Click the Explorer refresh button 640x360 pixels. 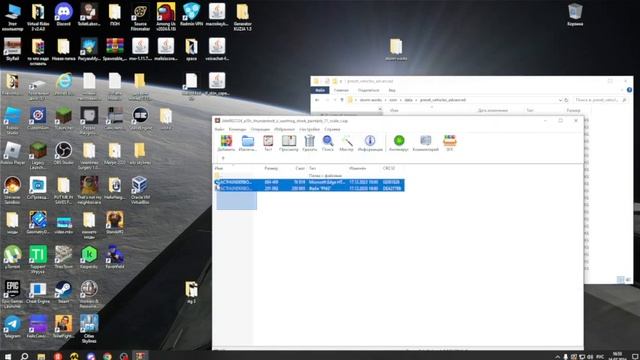(x=566, y=100)
